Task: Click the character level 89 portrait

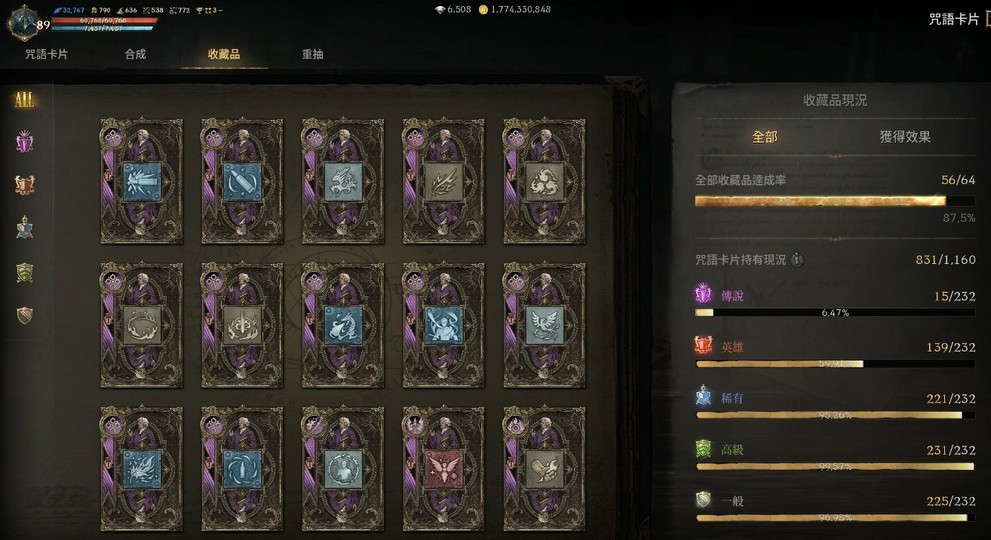Action: 24,23
